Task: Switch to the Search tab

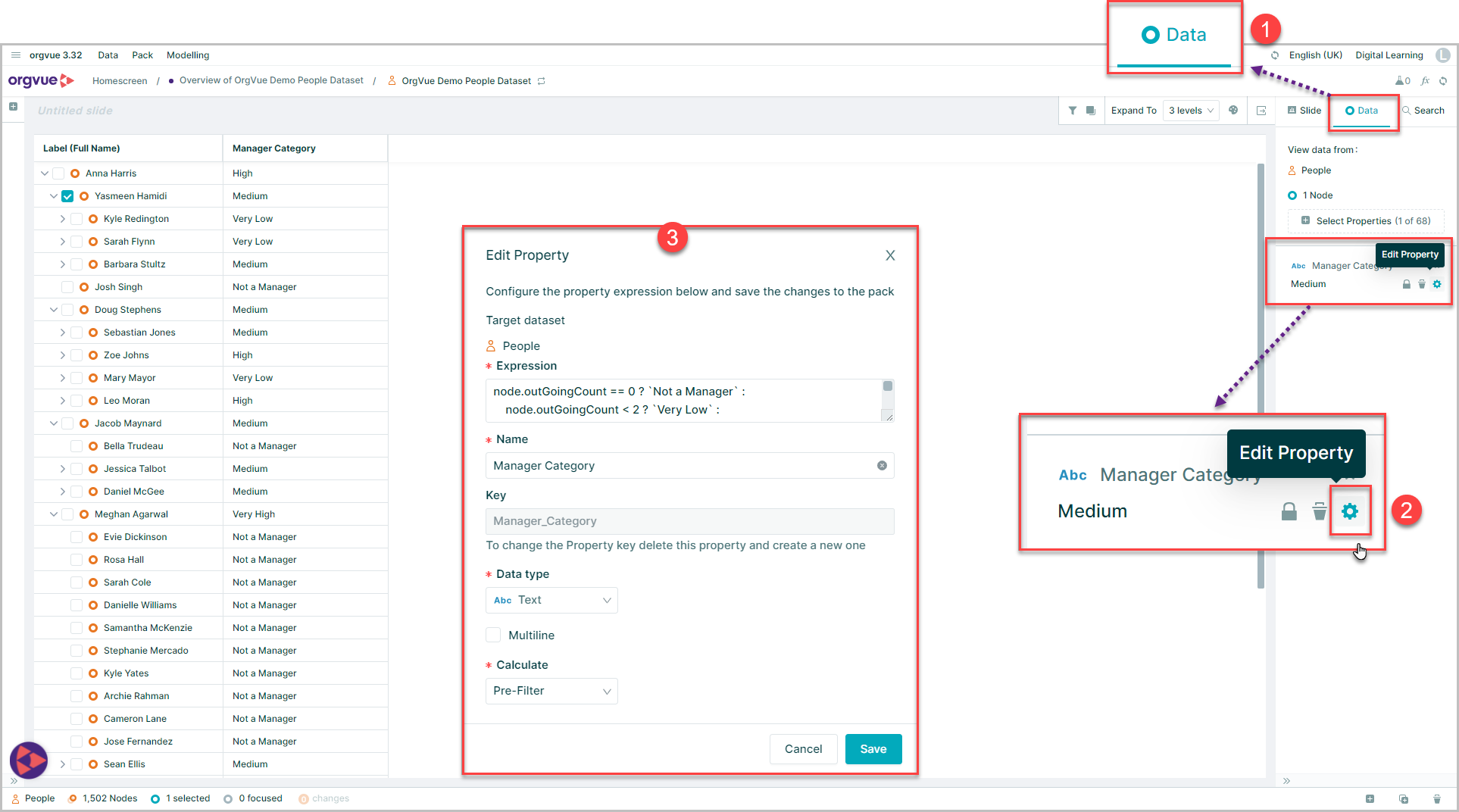Action: (x=1423, y=111)
